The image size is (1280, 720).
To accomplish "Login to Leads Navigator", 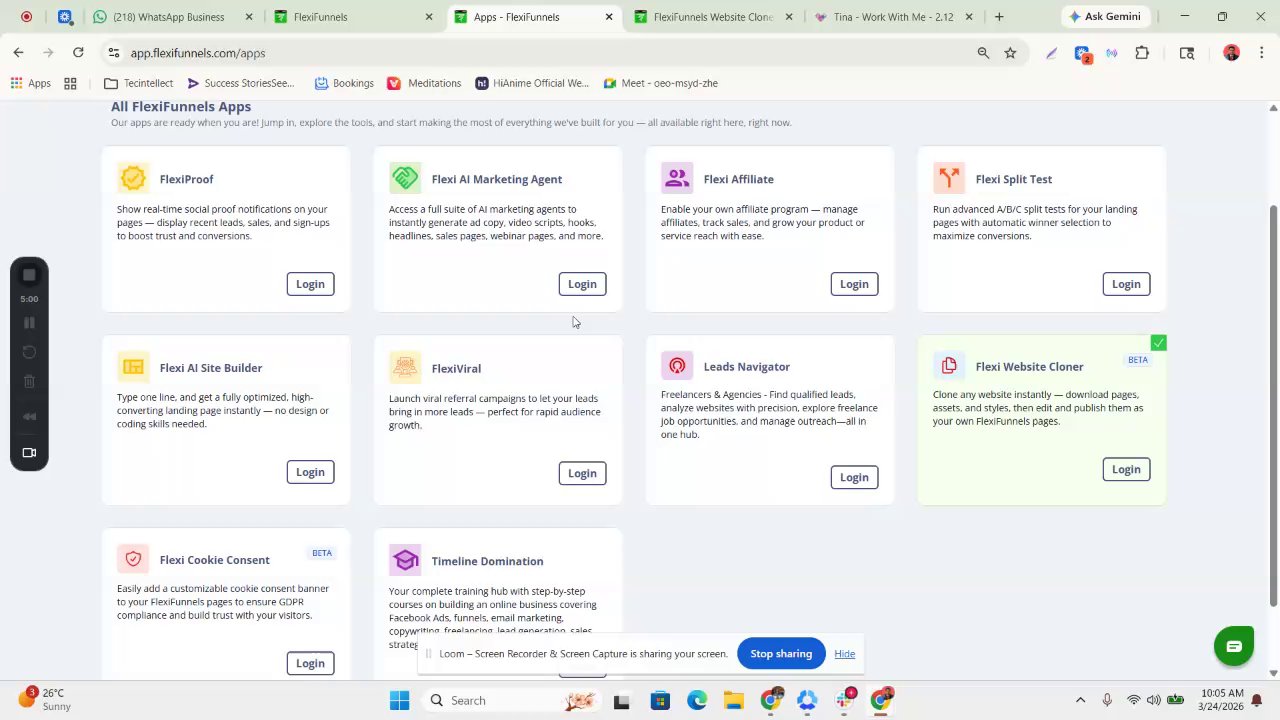I will [854, 477].
